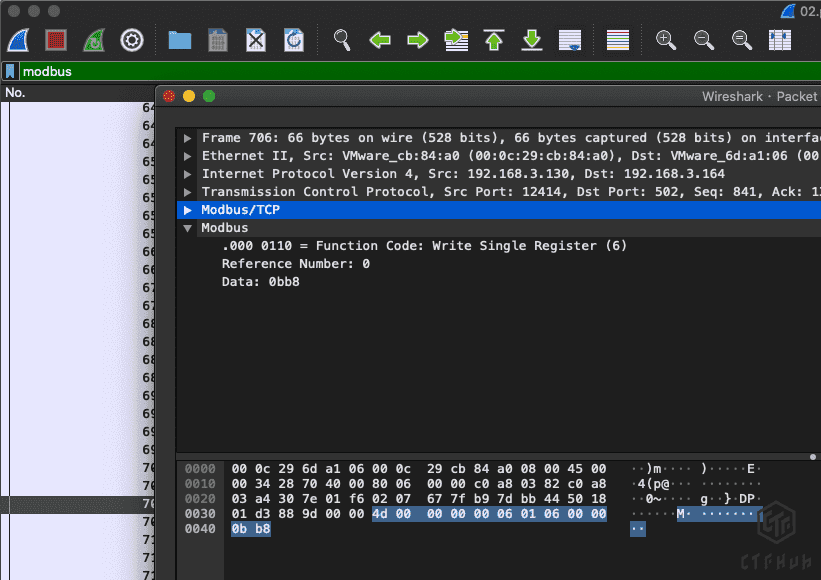Expand the Modbus/TCP section

[x=188, y=210]
